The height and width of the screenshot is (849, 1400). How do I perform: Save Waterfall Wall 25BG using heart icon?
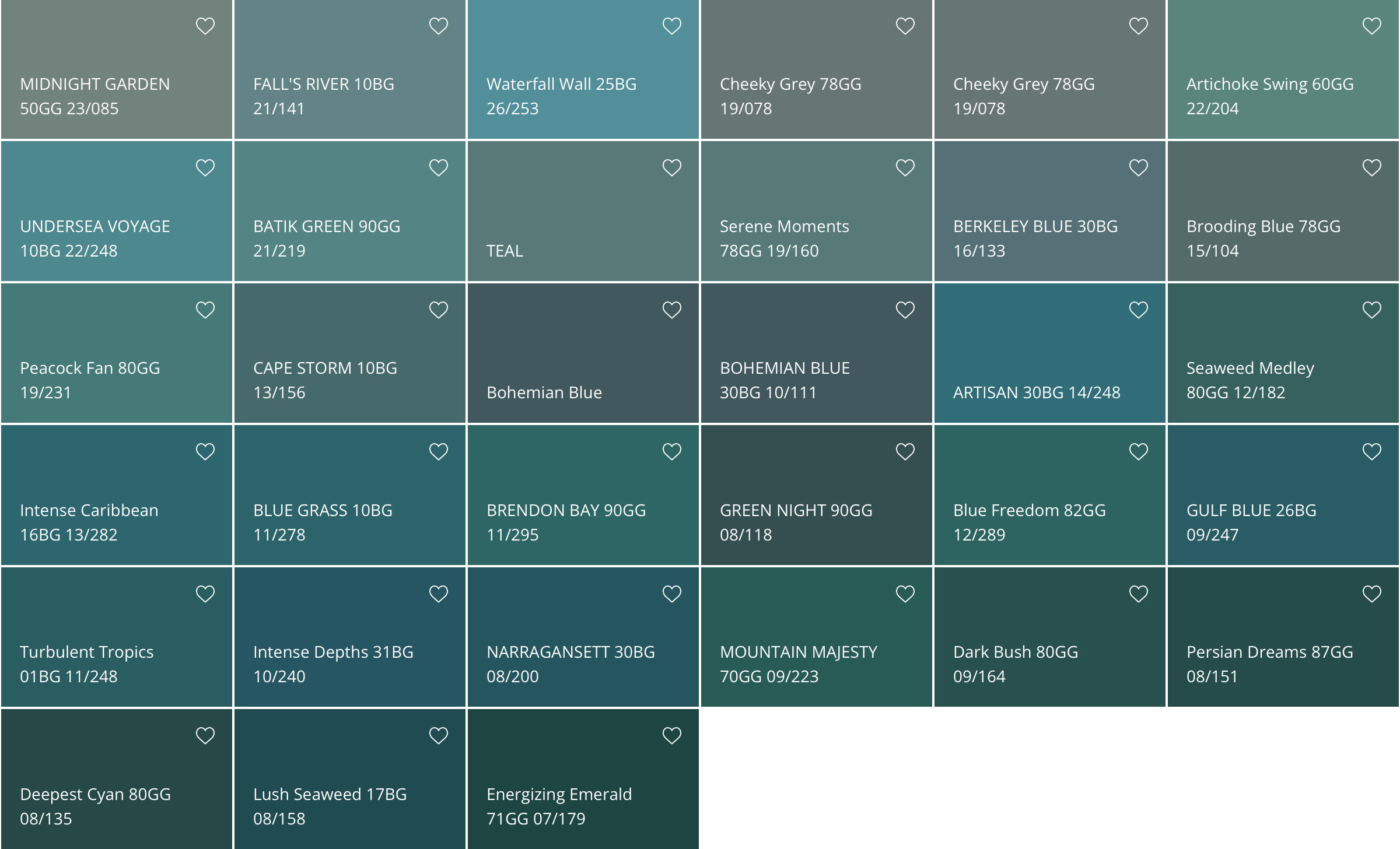672,26
